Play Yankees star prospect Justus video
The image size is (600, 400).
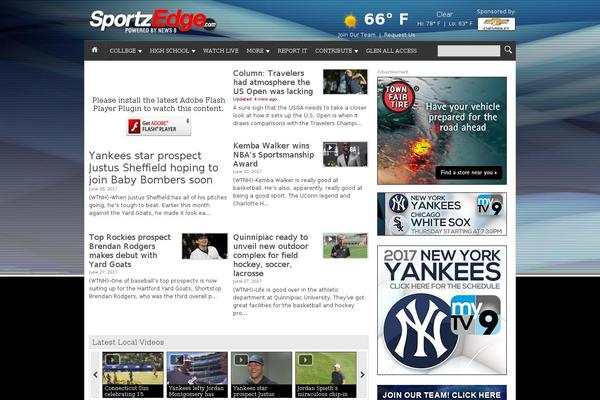point(261,375)
